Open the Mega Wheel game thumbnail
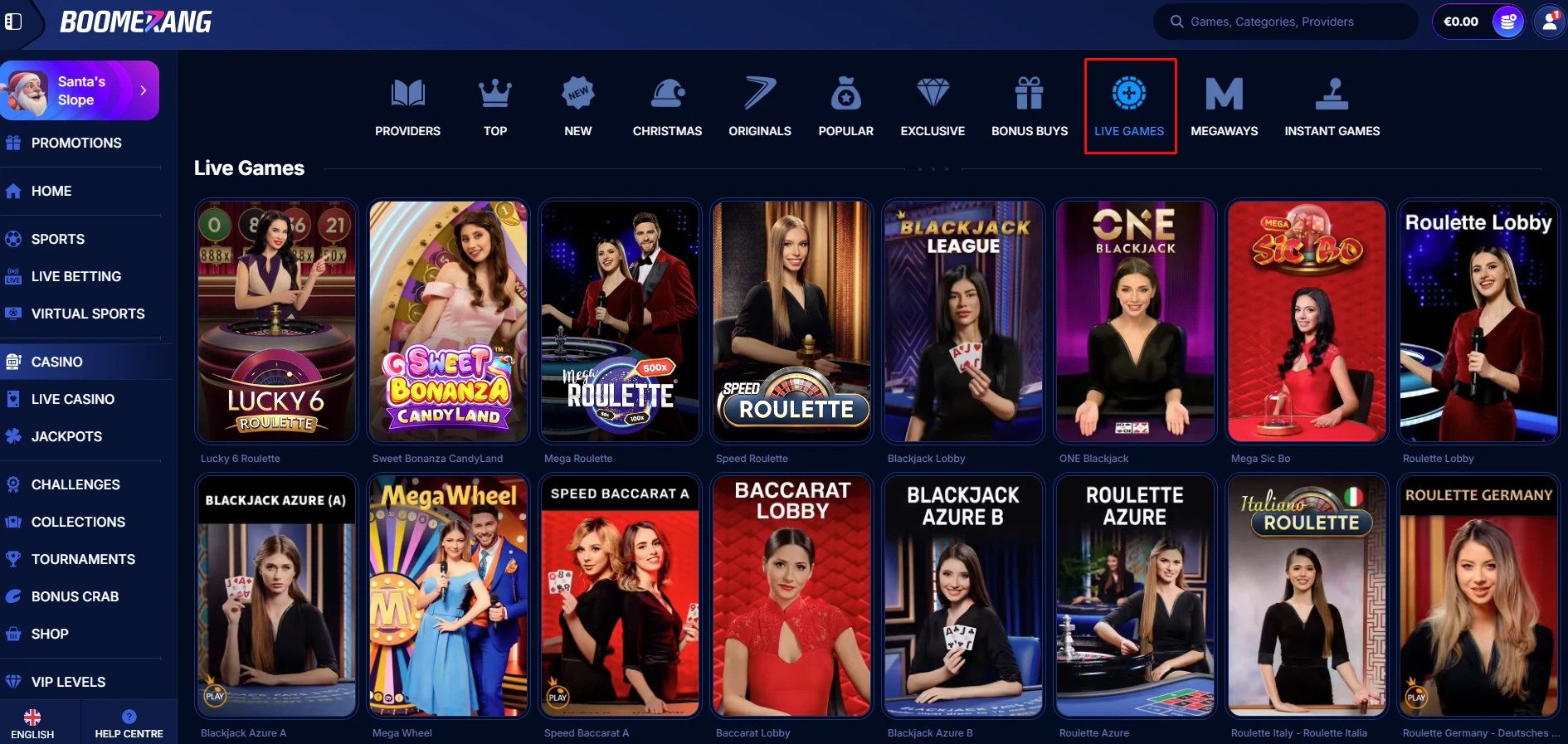Image resolution: width=1568 pixels, height=744 pixels. coord(448,596)
